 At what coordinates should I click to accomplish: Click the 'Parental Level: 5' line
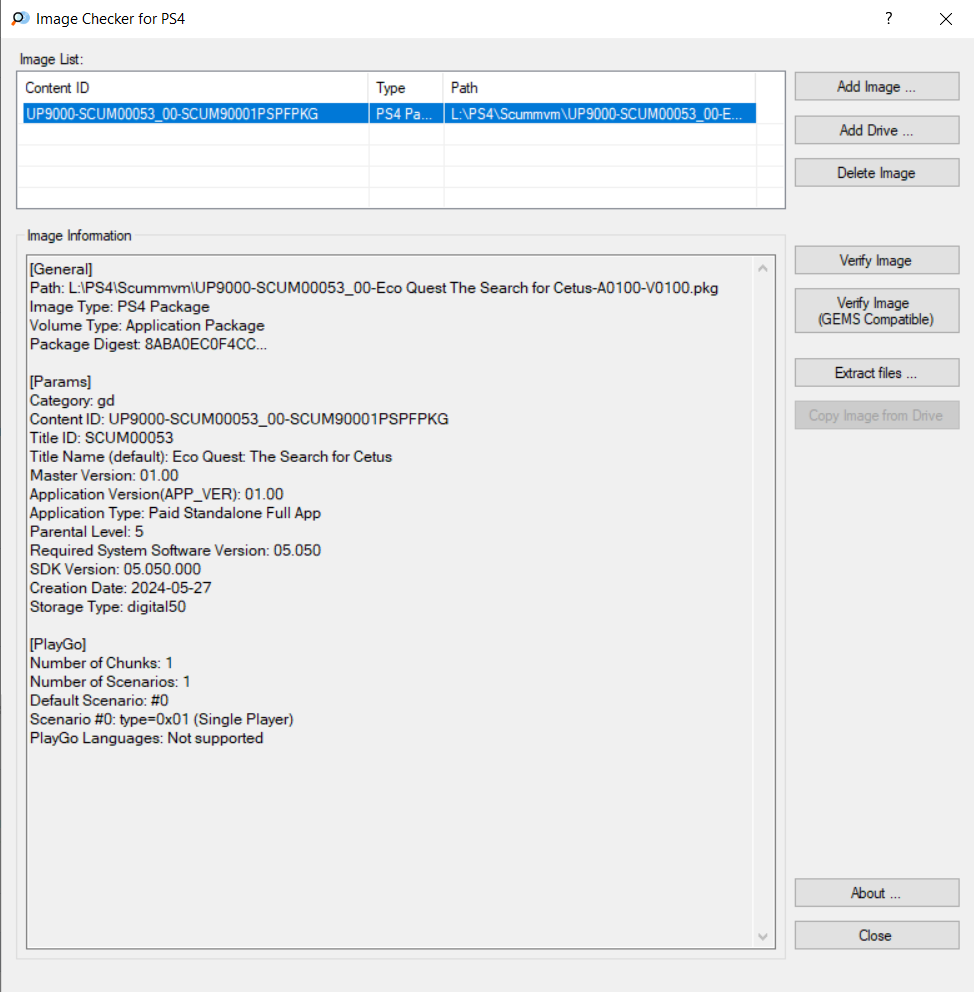[87, 531]
